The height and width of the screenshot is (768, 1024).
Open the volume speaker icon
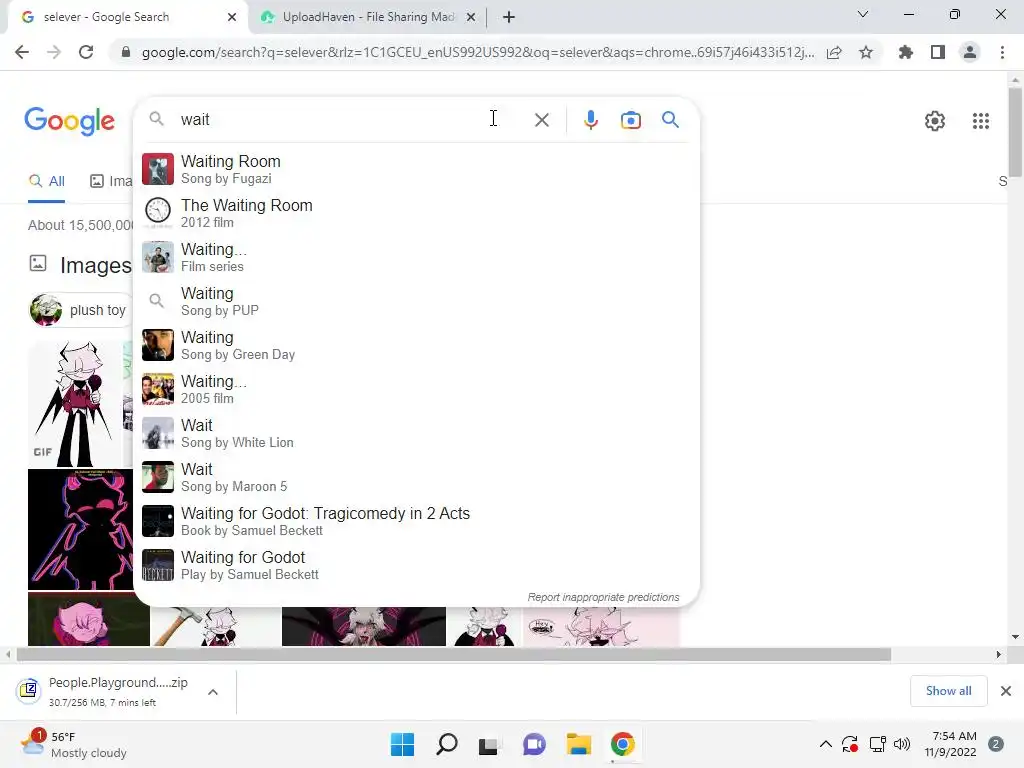[902, 744]
